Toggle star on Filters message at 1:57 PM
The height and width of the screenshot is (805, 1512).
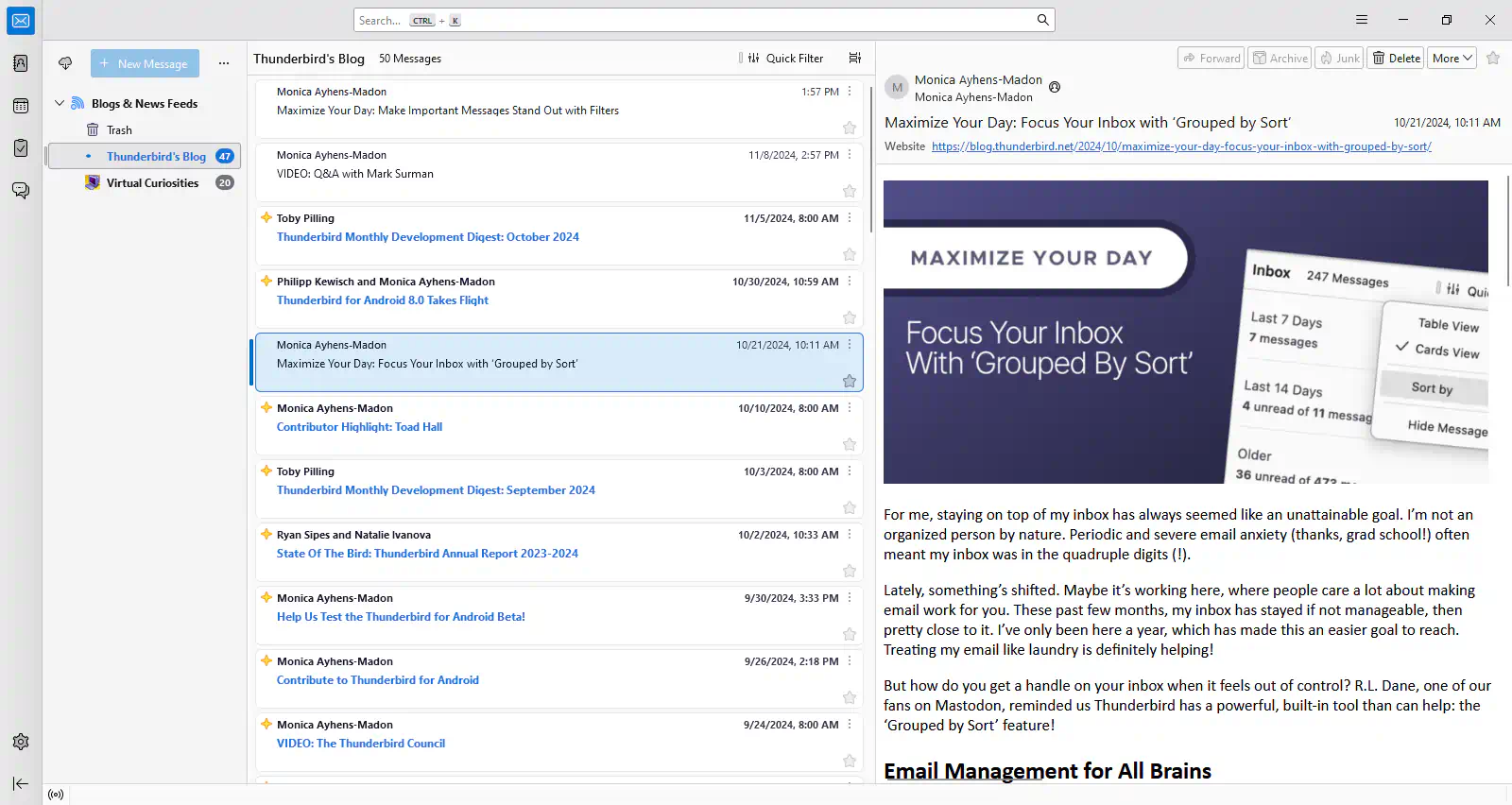tap(850, 128)
